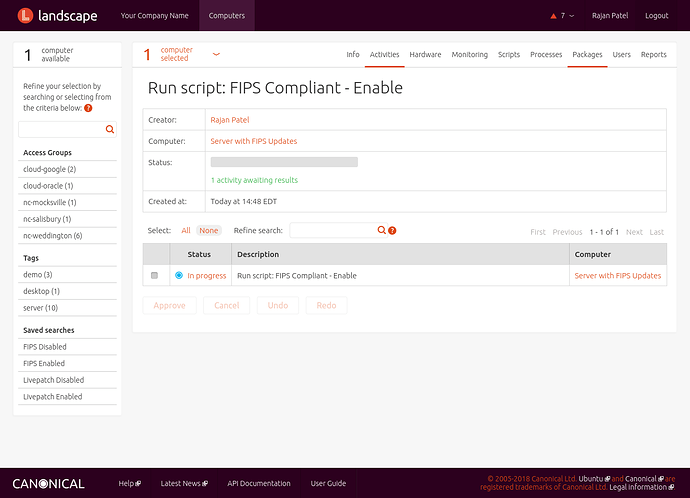Image resolution: width=690 pixels, height=498 pixels.
Task: Click 1 activity awaiting results link
Action: pos(254,180)
